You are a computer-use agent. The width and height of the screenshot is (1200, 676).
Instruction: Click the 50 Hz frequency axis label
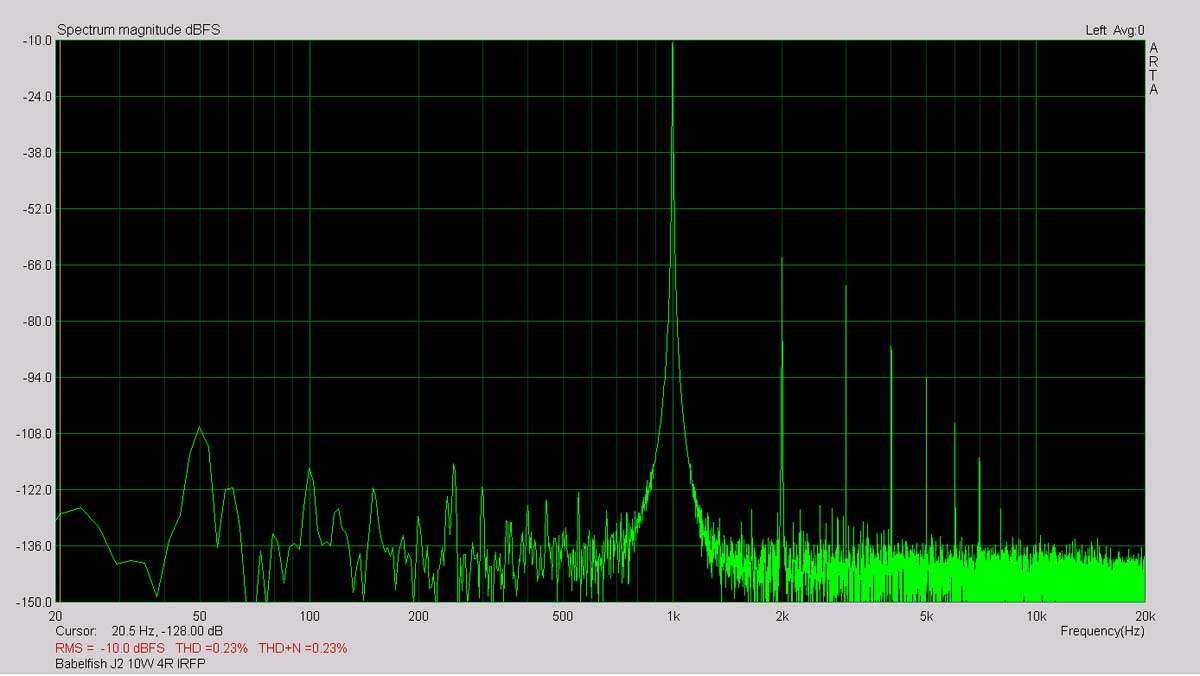tap(200, 616)
